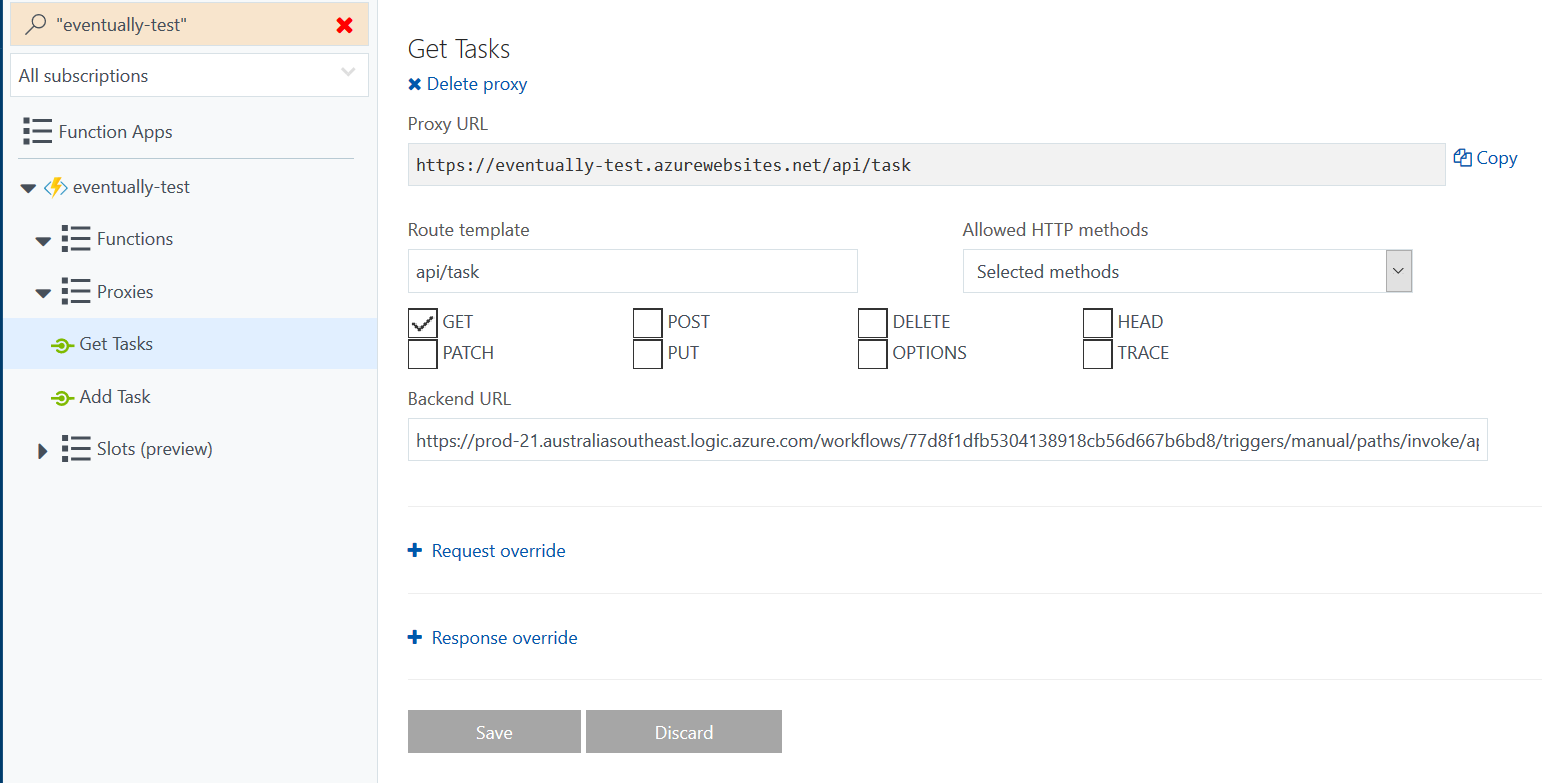Click the Backend URL input field
The image size is (1542, 783).
pos(948,440)
